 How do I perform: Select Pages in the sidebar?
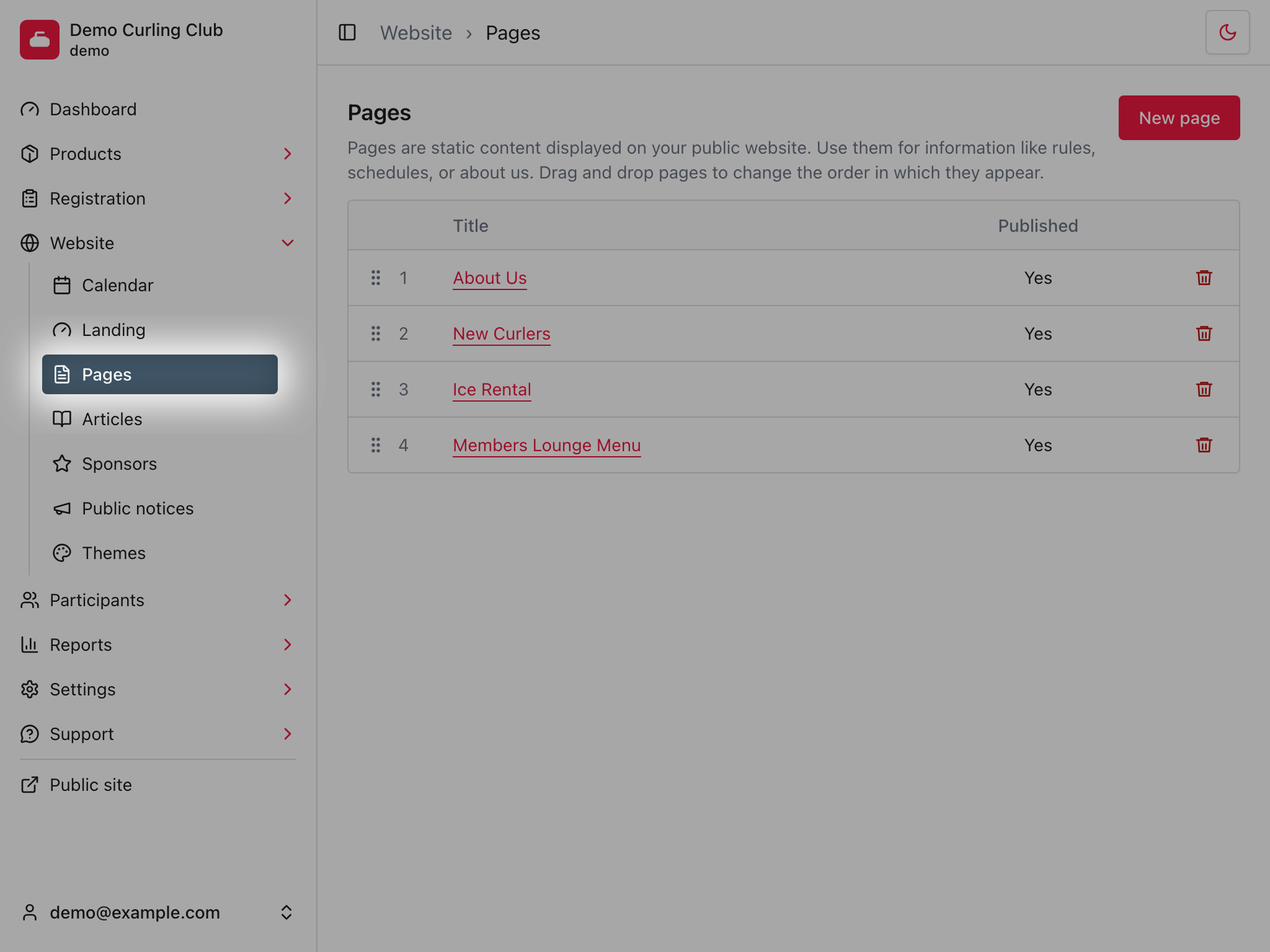160,374
